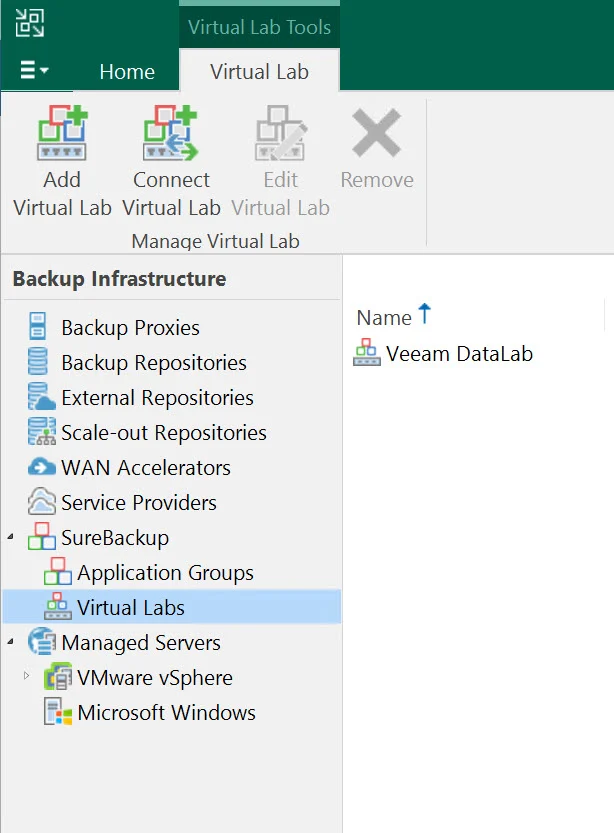Click the Remove X icon
The width and height of the screenshot is (614, 833).
377,133
